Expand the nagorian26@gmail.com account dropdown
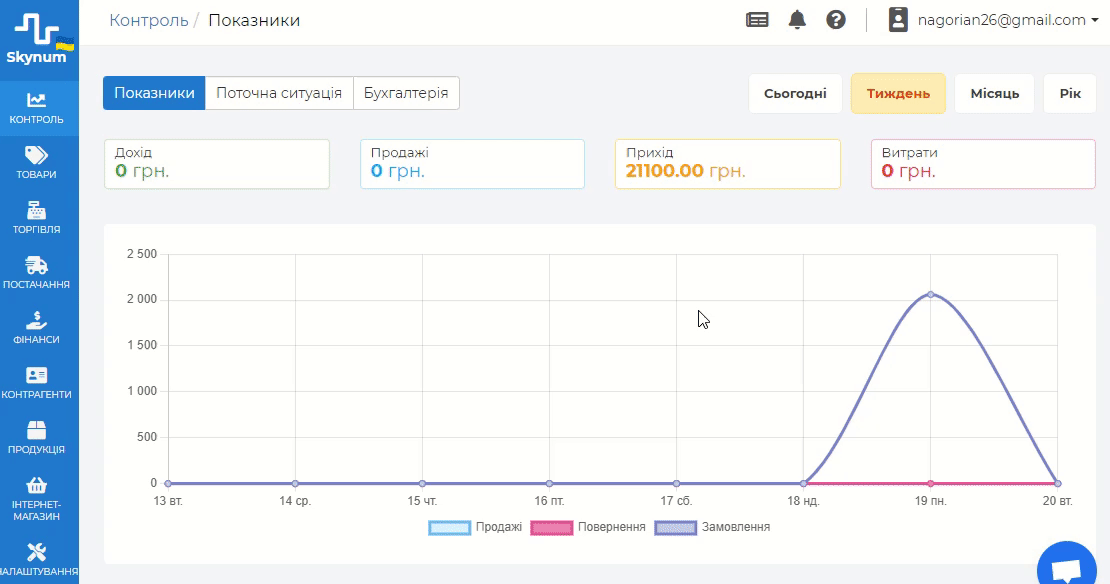This screenshot has height=584, width=1110. pos(994,20)
